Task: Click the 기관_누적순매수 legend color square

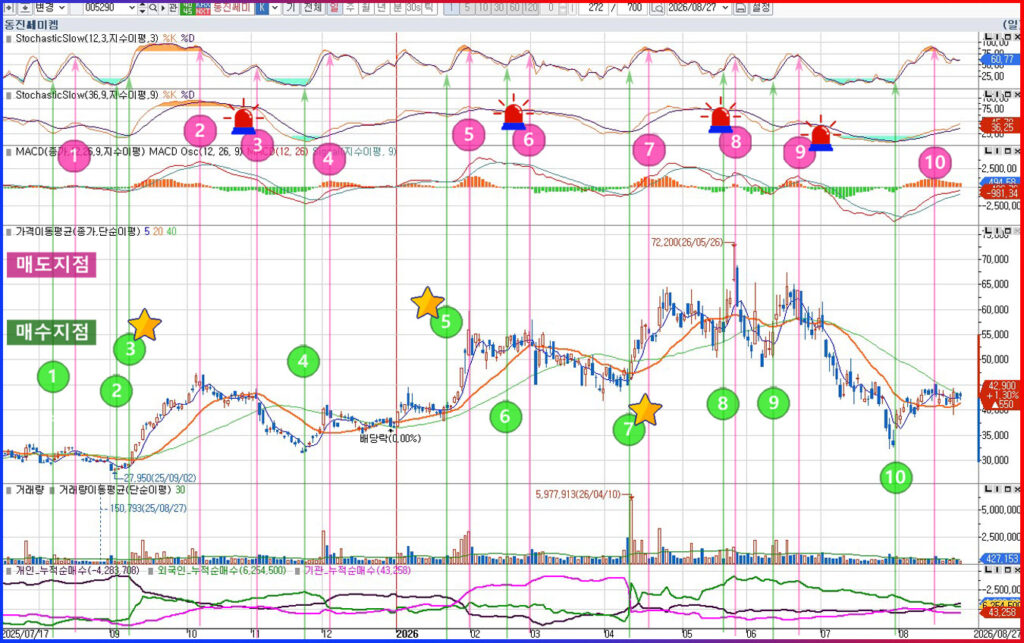Action: (298, 571)
